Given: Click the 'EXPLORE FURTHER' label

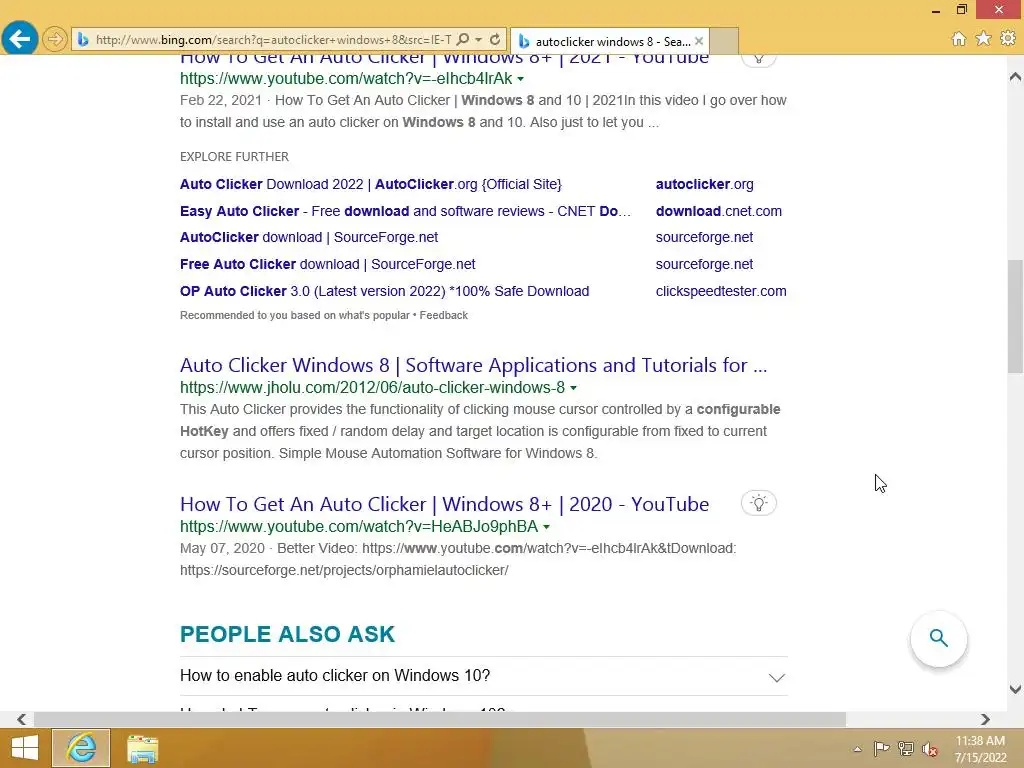Looking at the screenshot, I should pos(234,157).
